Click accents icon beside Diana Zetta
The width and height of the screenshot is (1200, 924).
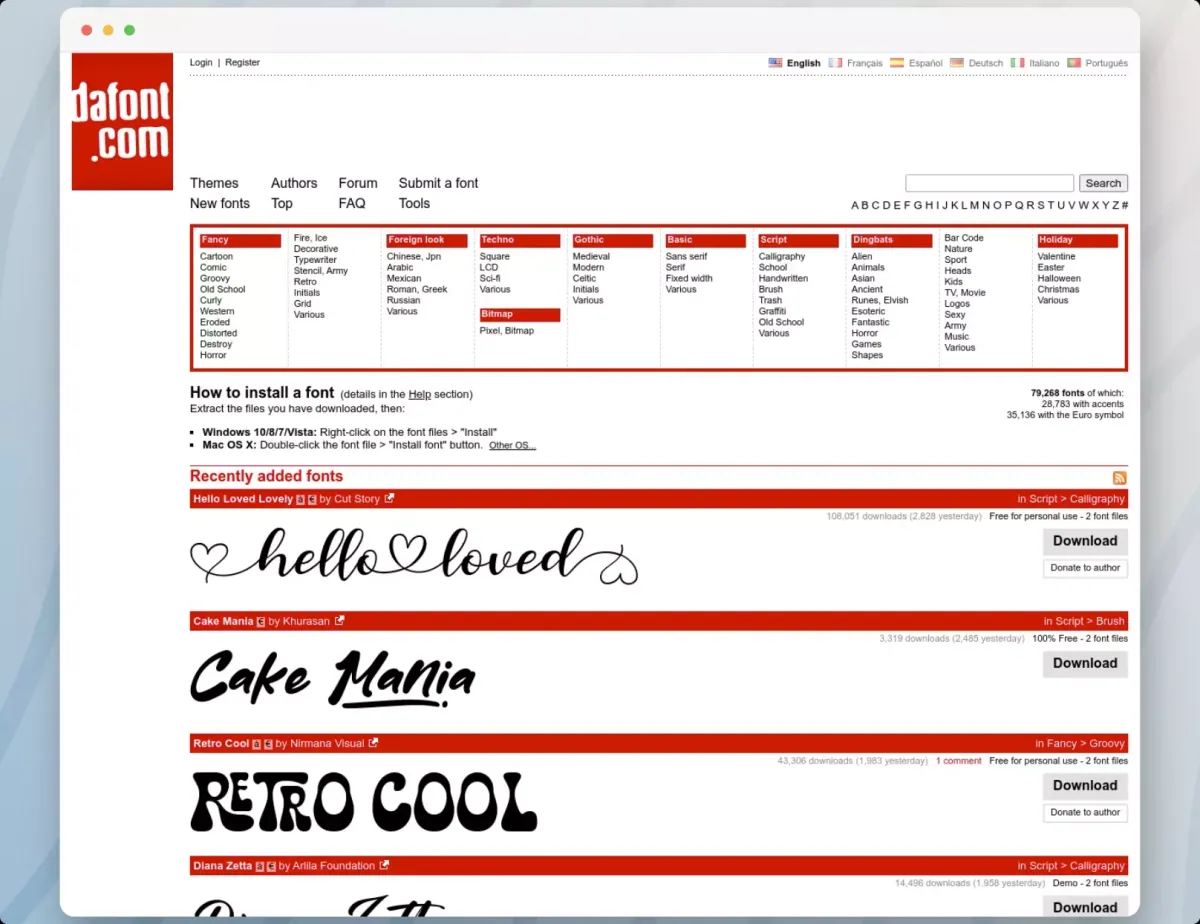[x=259, y=866]
